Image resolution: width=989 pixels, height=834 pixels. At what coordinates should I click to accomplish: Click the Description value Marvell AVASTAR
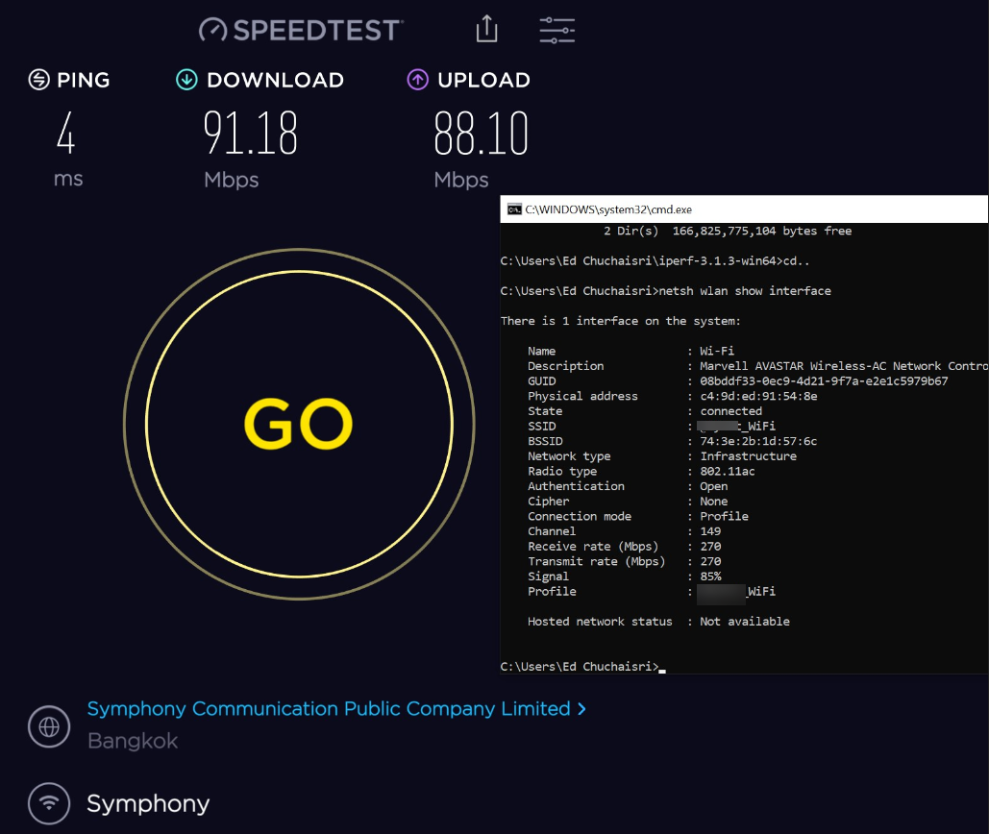tap(844, 366)
